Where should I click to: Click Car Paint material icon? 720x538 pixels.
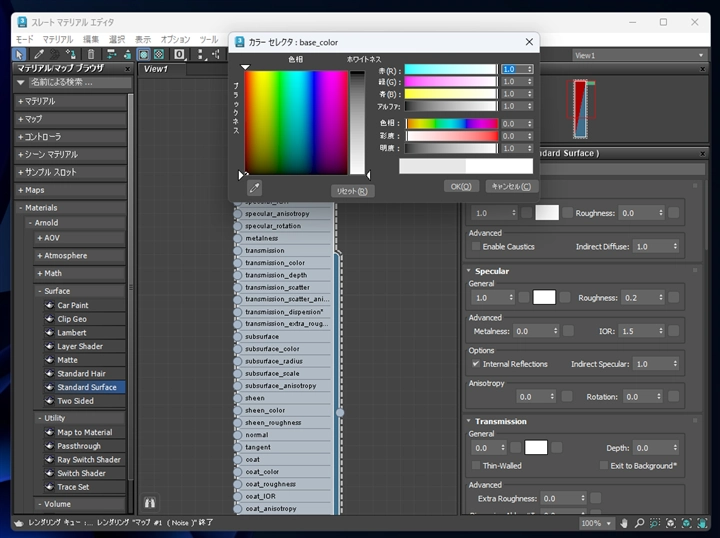tap(50, 305)
